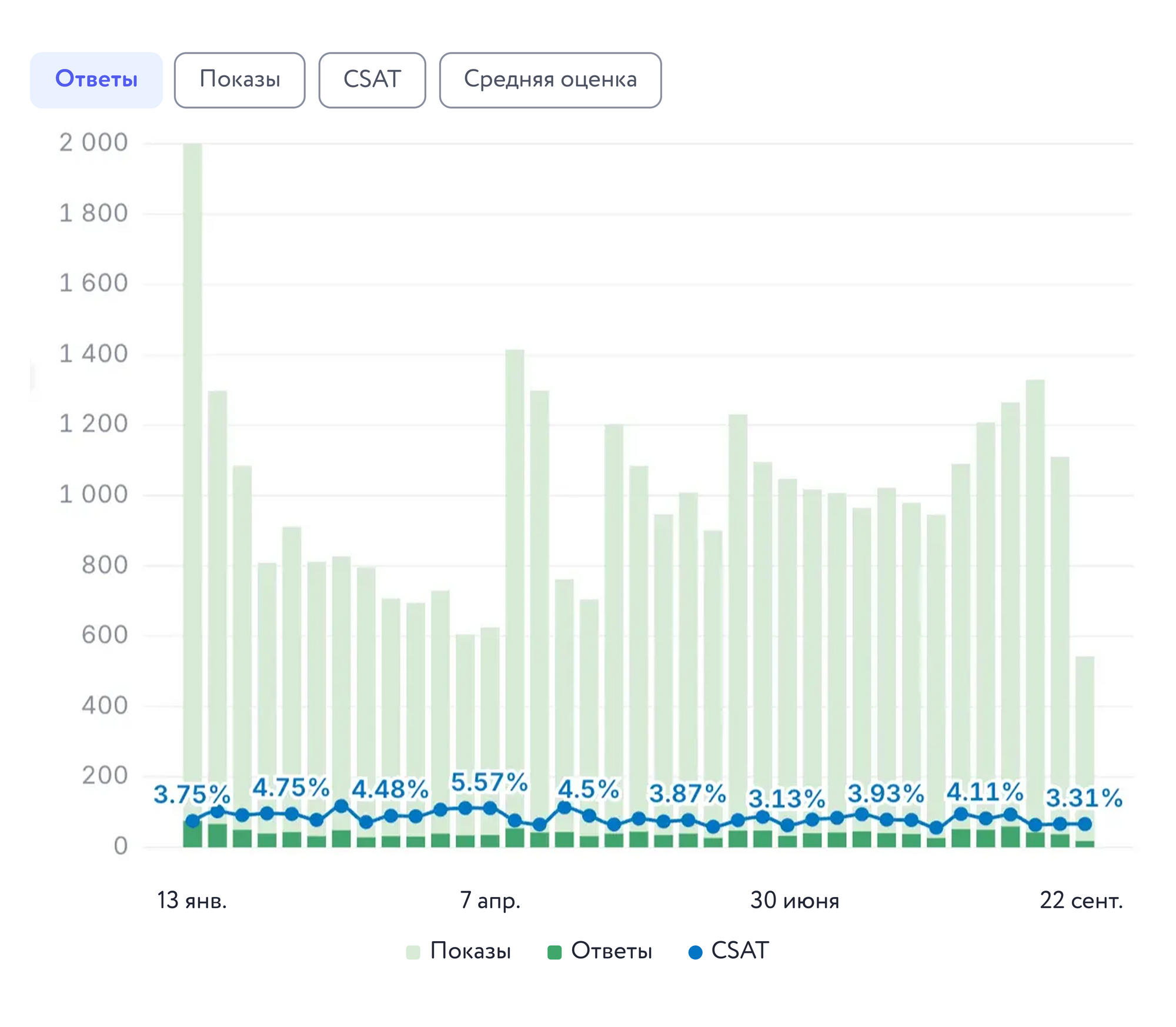Open the CSAT tab
This screenshot has height=1027, width=1176.
(372, 79)
